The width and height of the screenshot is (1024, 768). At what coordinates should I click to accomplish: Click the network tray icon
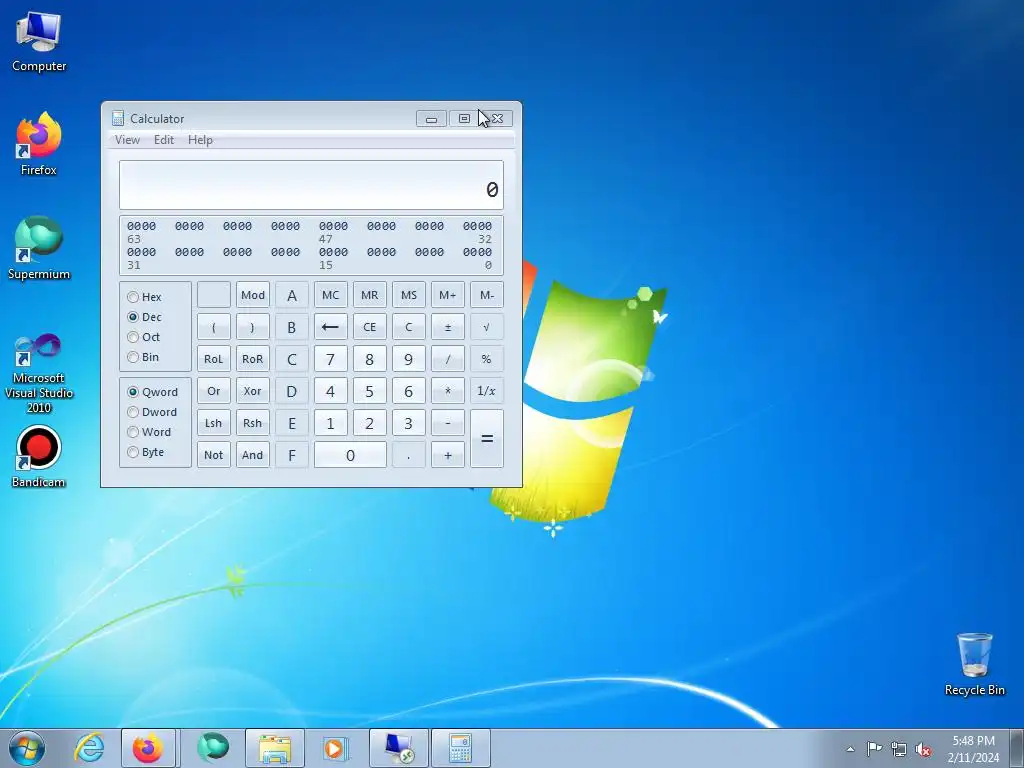(899, 749)
